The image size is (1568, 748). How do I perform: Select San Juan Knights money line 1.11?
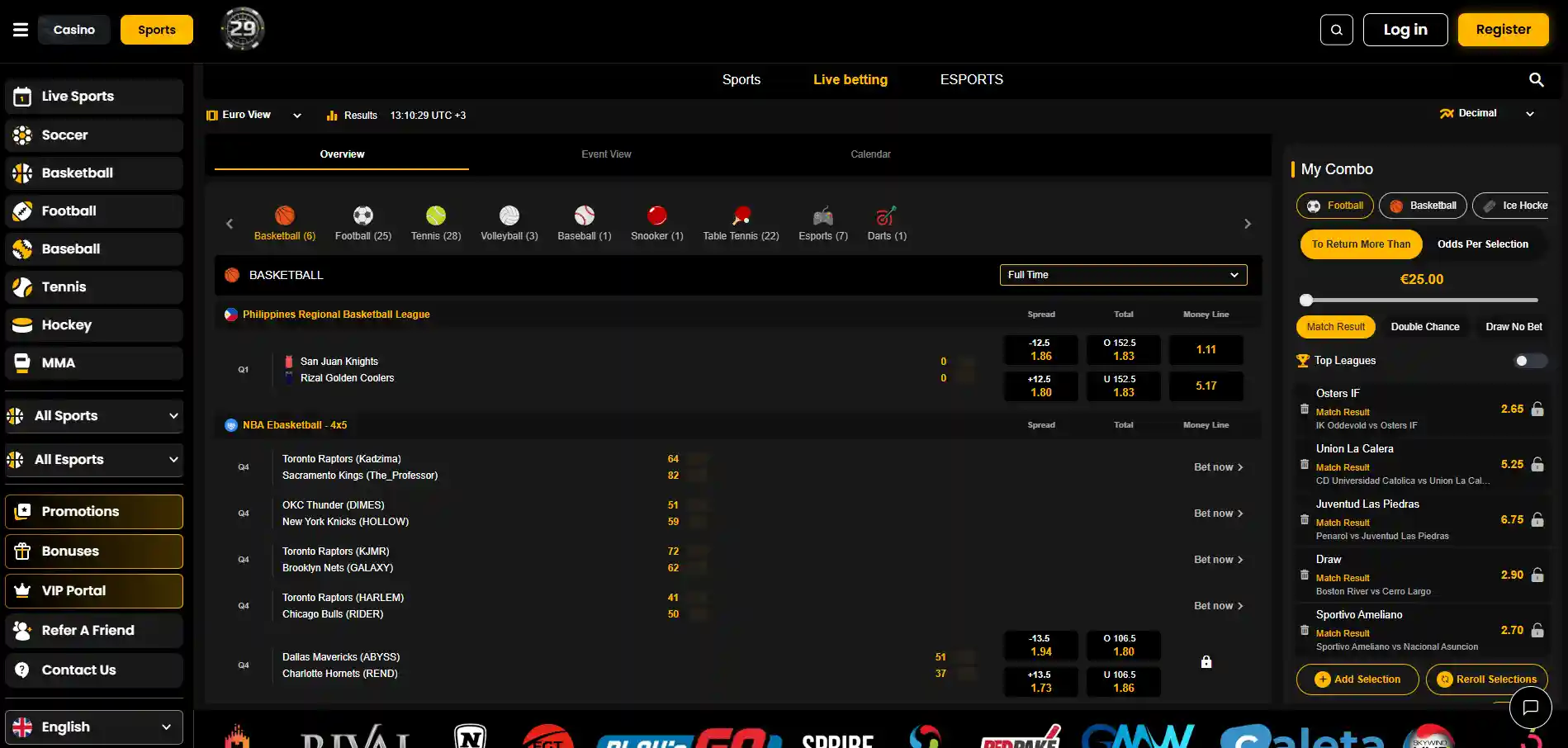coord(1206,350)
